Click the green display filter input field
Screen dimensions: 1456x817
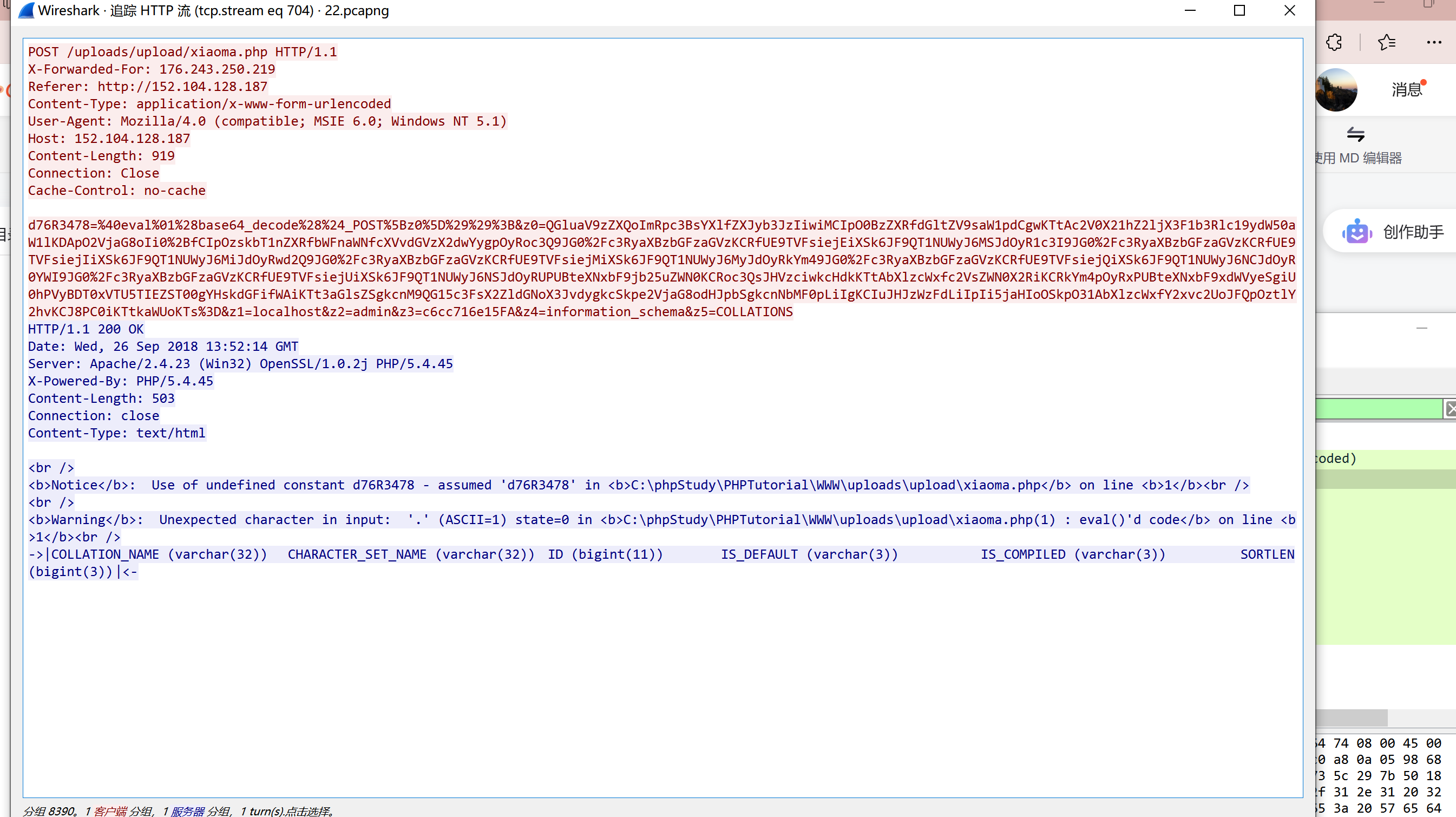click(1378, 409)
